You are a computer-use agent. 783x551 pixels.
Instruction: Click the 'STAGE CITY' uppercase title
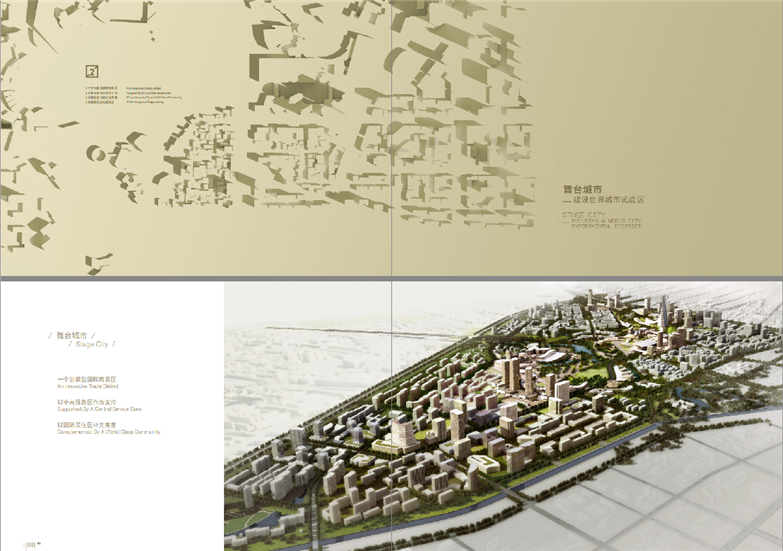(584, 215)
